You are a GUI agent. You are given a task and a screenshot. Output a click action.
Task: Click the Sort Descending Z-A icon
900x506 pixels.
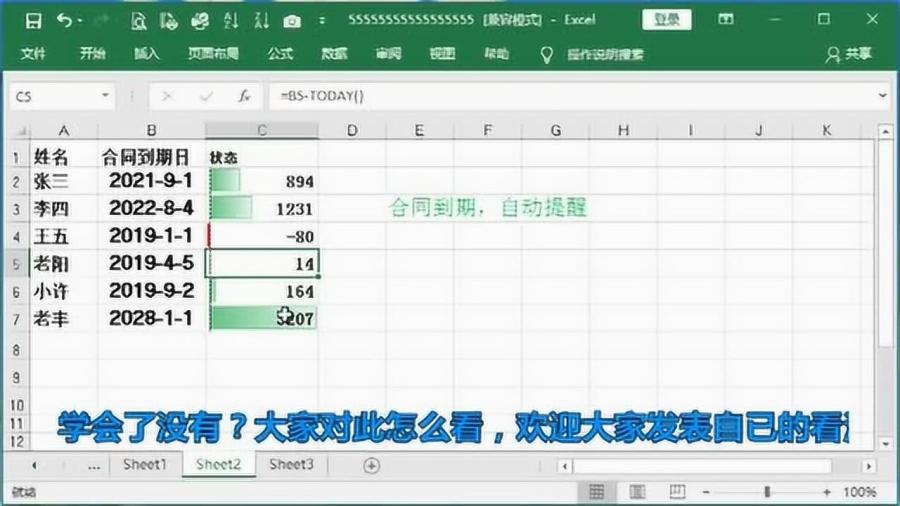262,21
